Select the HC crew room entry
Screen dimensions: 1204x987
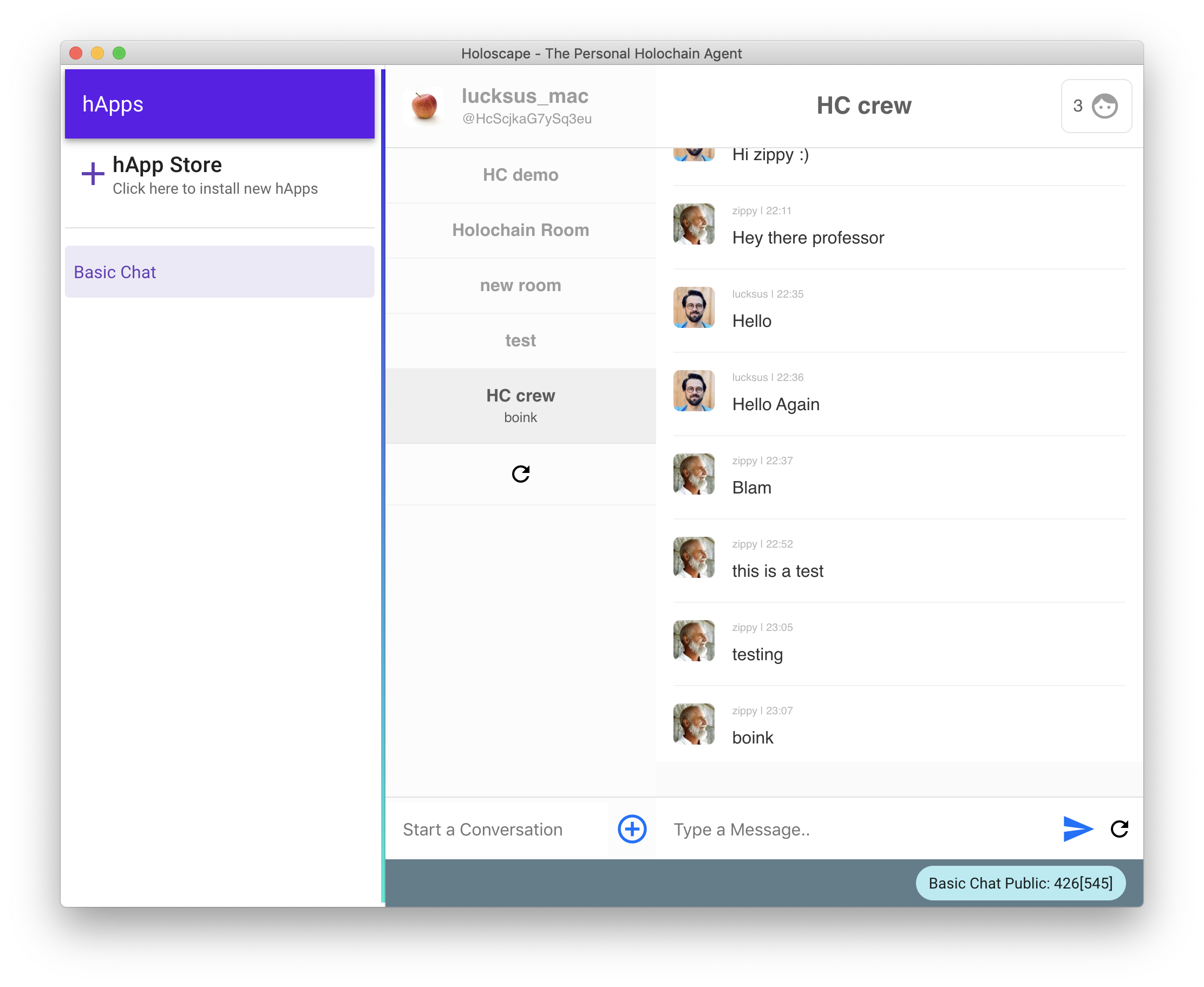pyautogui.click(x=520, y=405)
